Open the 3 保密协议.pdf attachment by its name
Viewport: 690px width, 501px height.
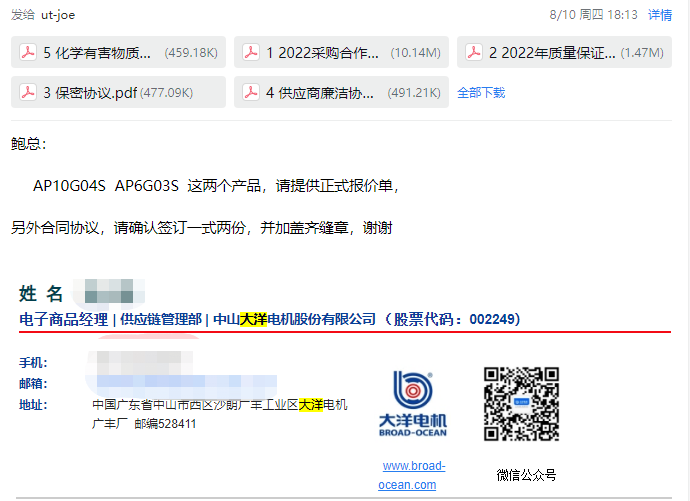pos(91,93)
